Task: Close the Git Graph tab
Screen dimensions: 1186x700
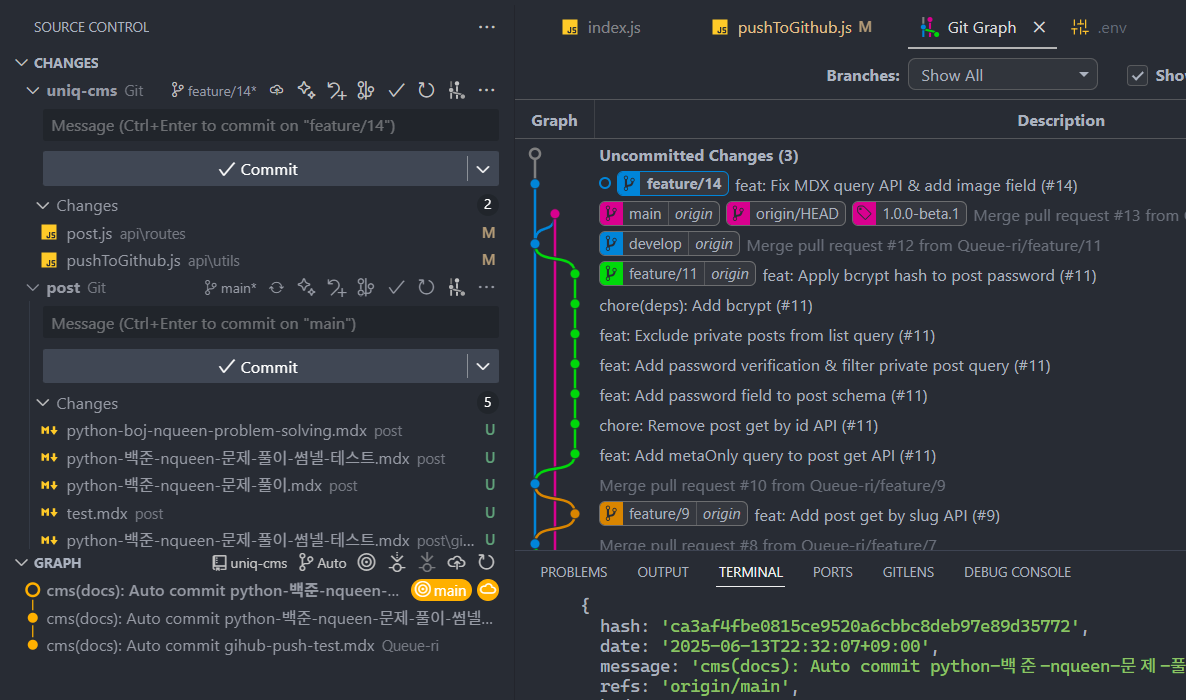Action: pos(1039,27)
